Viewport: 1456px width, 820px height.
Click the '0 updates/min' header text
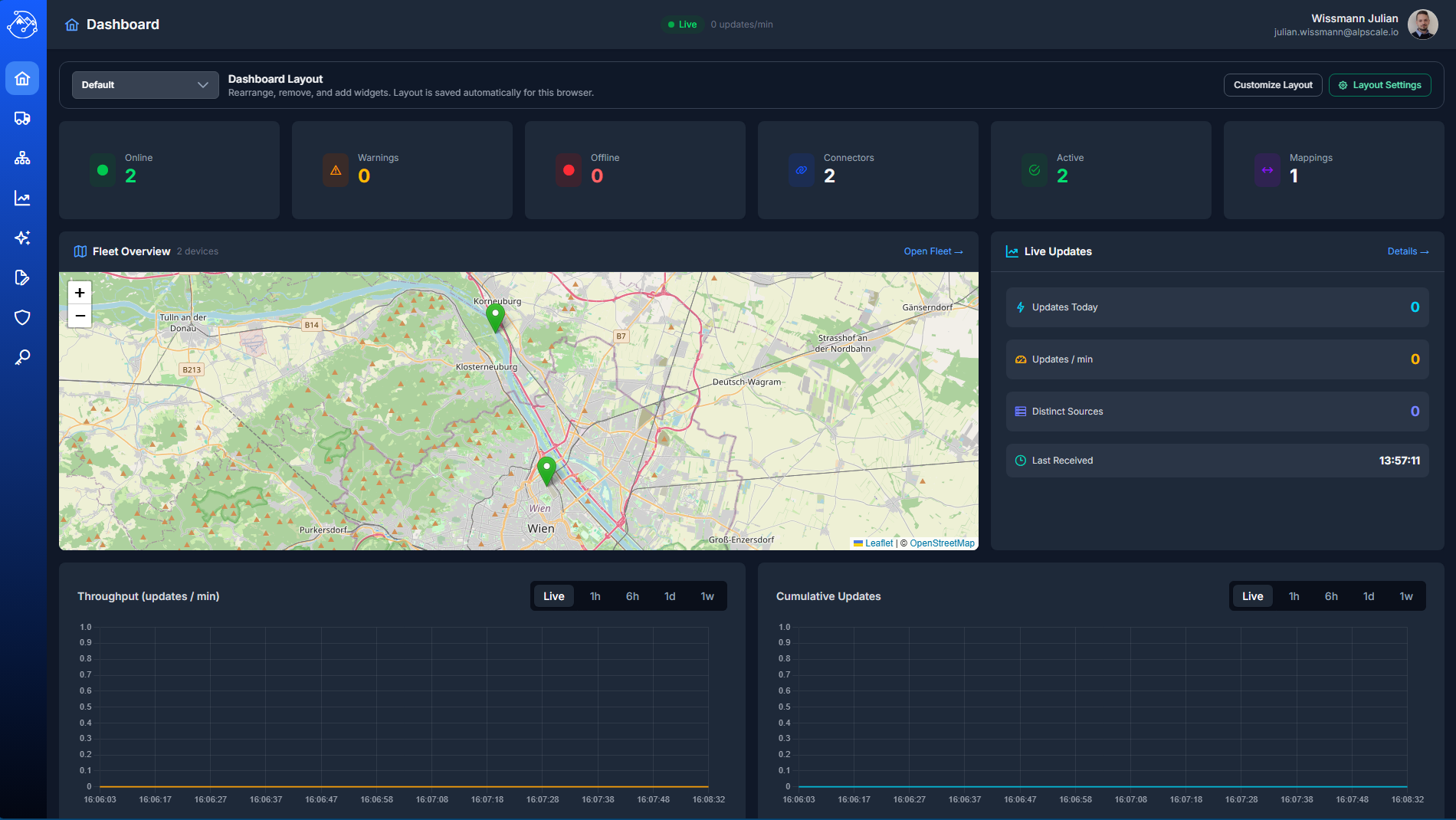pyautogui.click(x=742, y=25)
